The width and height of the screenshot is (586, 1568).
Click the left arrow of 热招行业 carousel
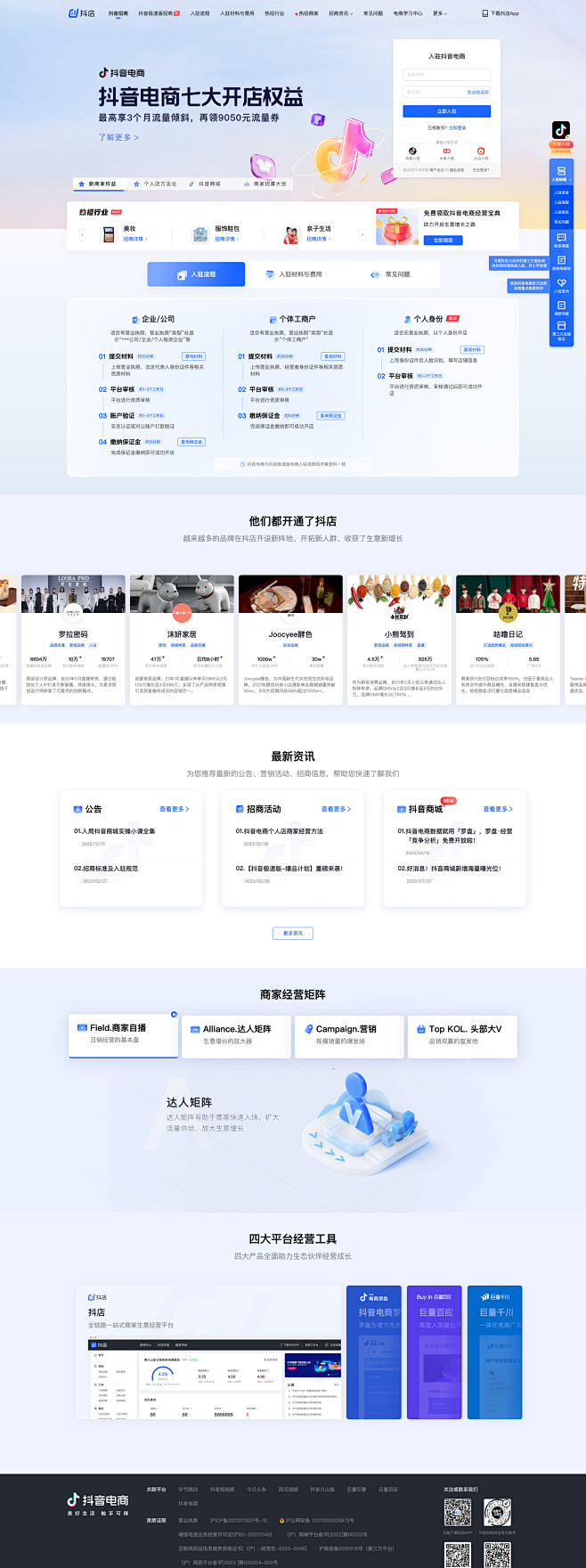(83, 234)
